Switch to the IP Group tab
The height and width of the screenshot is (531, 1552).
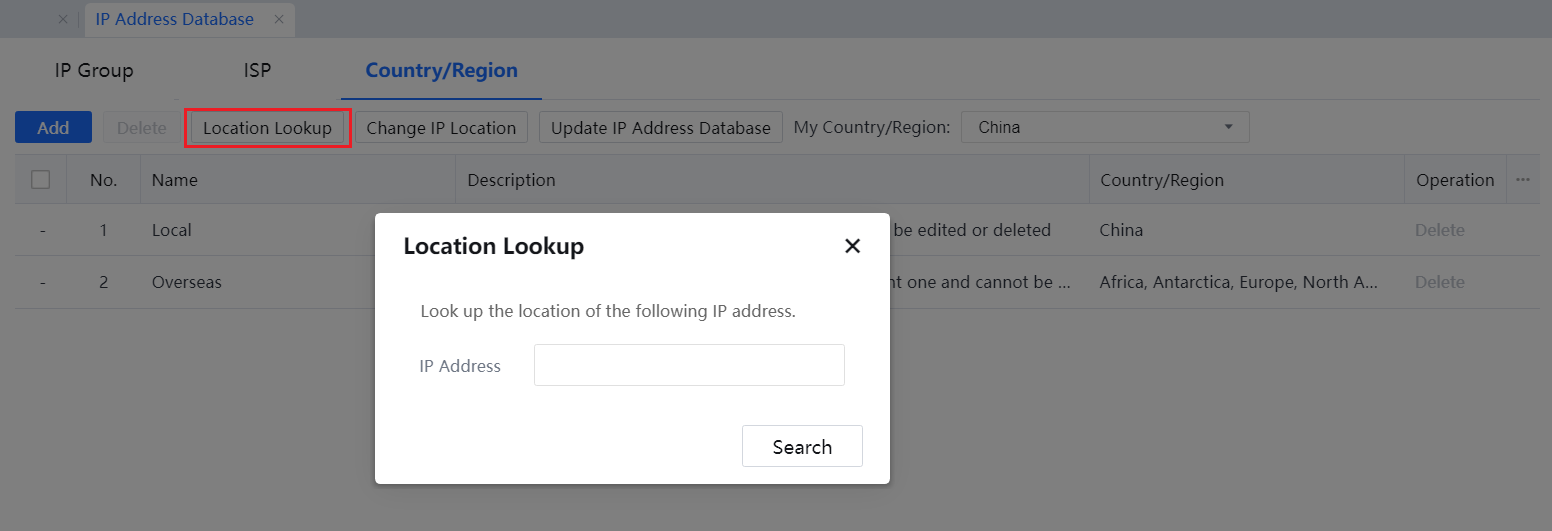pyautogui.click(x=94, y=70)
